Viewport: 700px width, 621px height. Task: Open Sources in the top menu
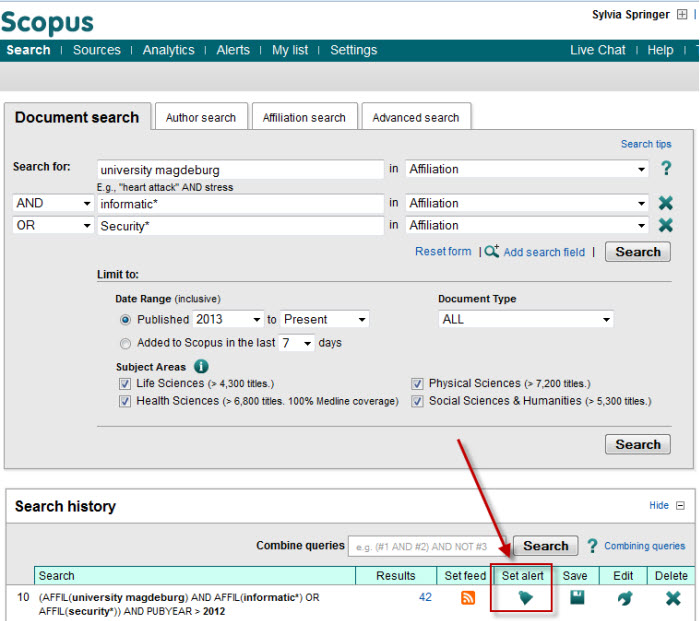[97, 50]
